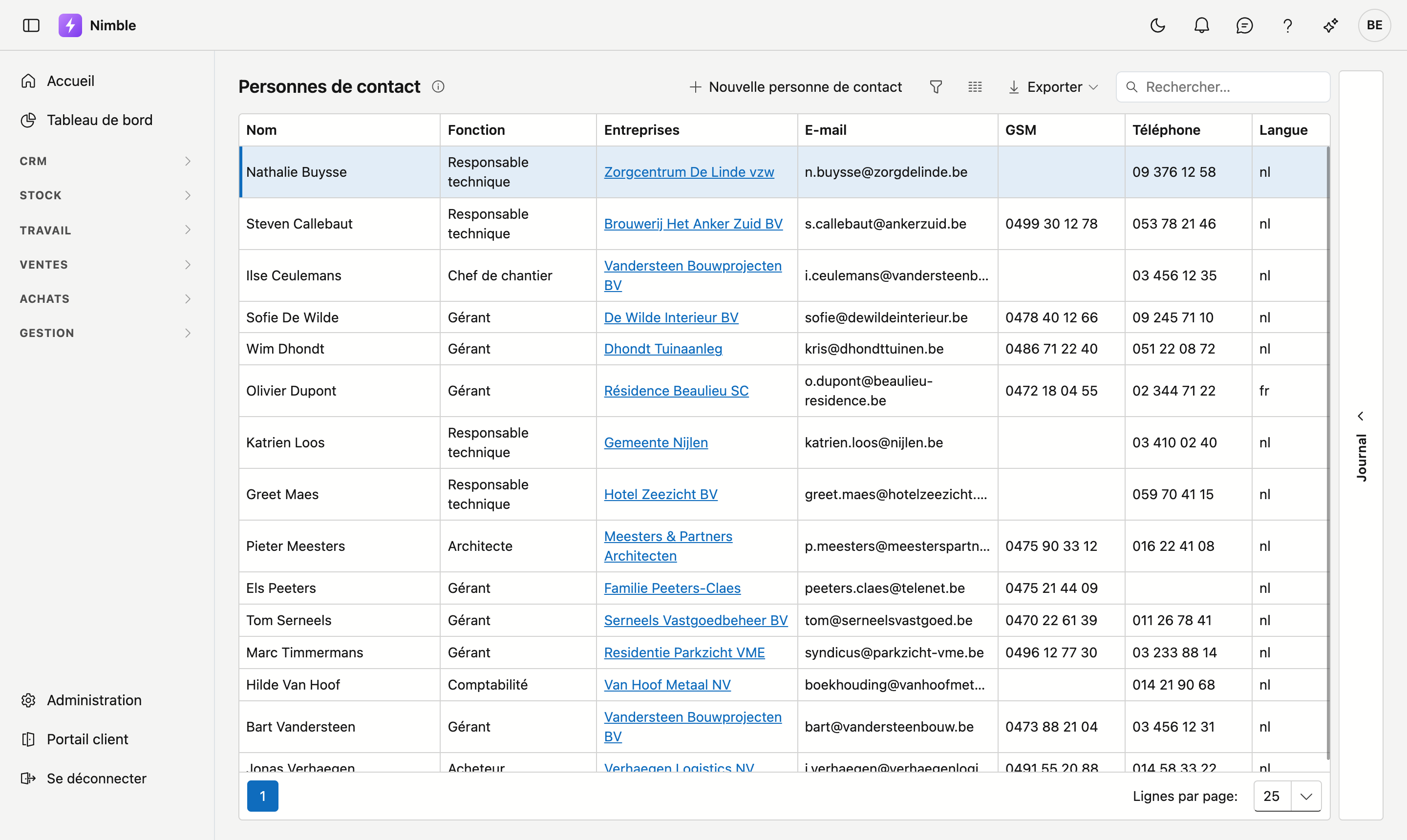Expand the CRM section

coord(107,161)
